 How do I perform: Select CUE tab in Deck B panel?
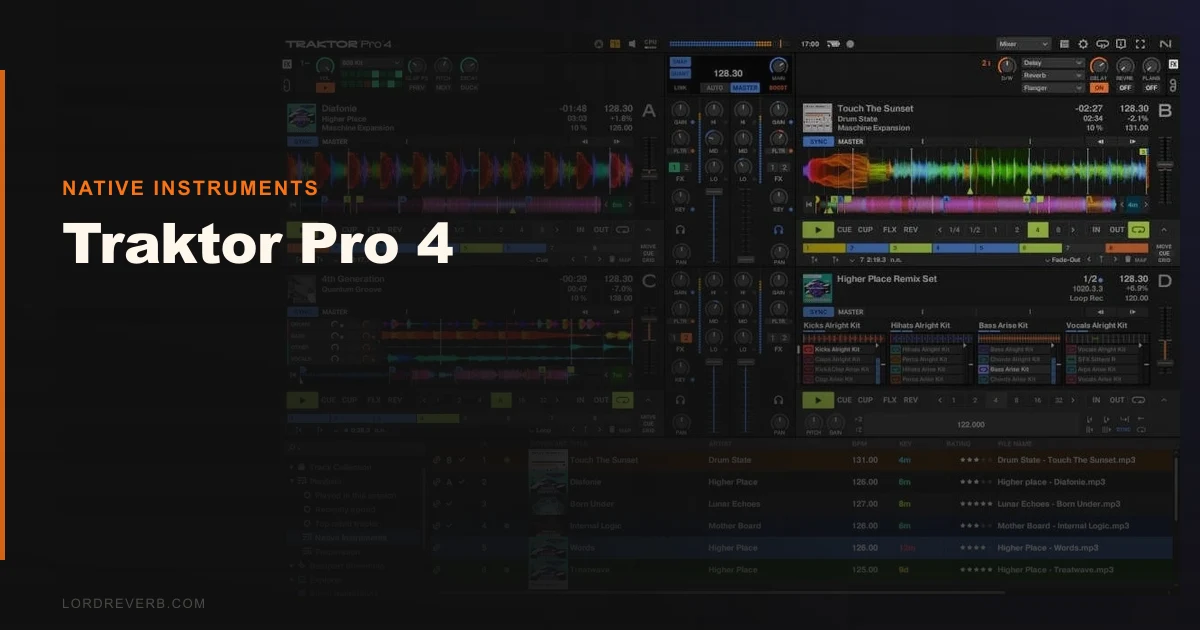pos(1164,252)
